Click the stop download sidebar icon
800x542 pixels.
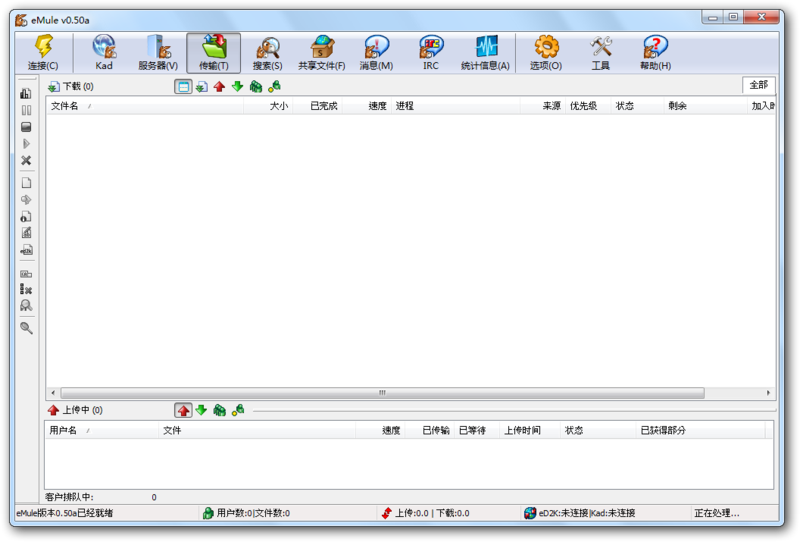click(26, 127)
